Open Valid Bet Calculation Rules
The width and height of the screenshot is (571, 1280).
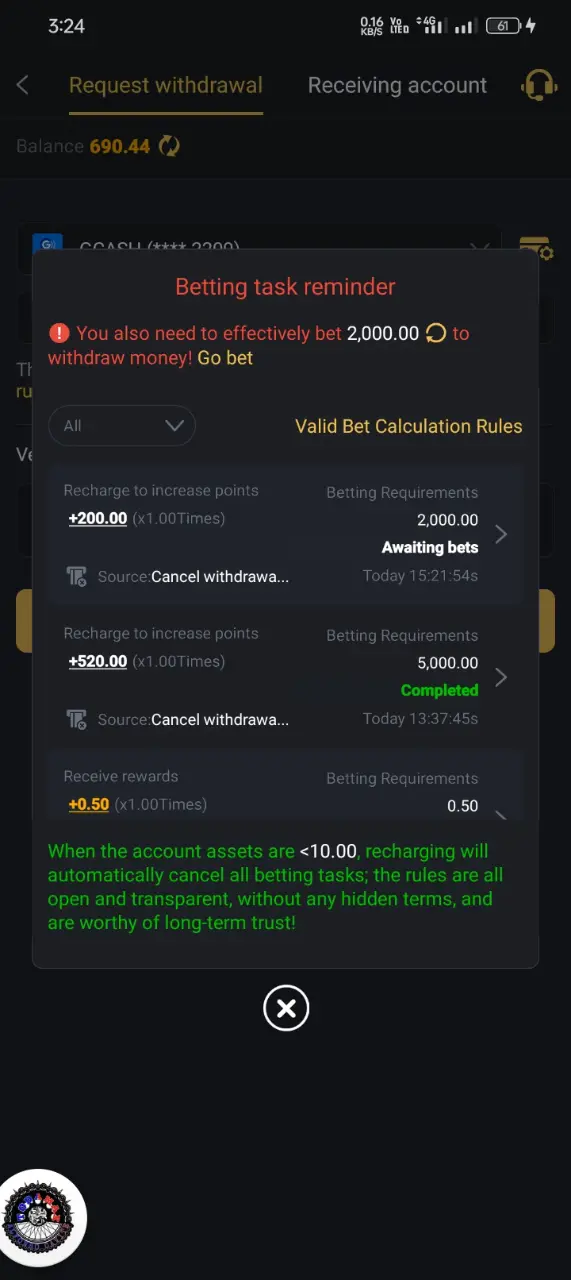[408, 426]
